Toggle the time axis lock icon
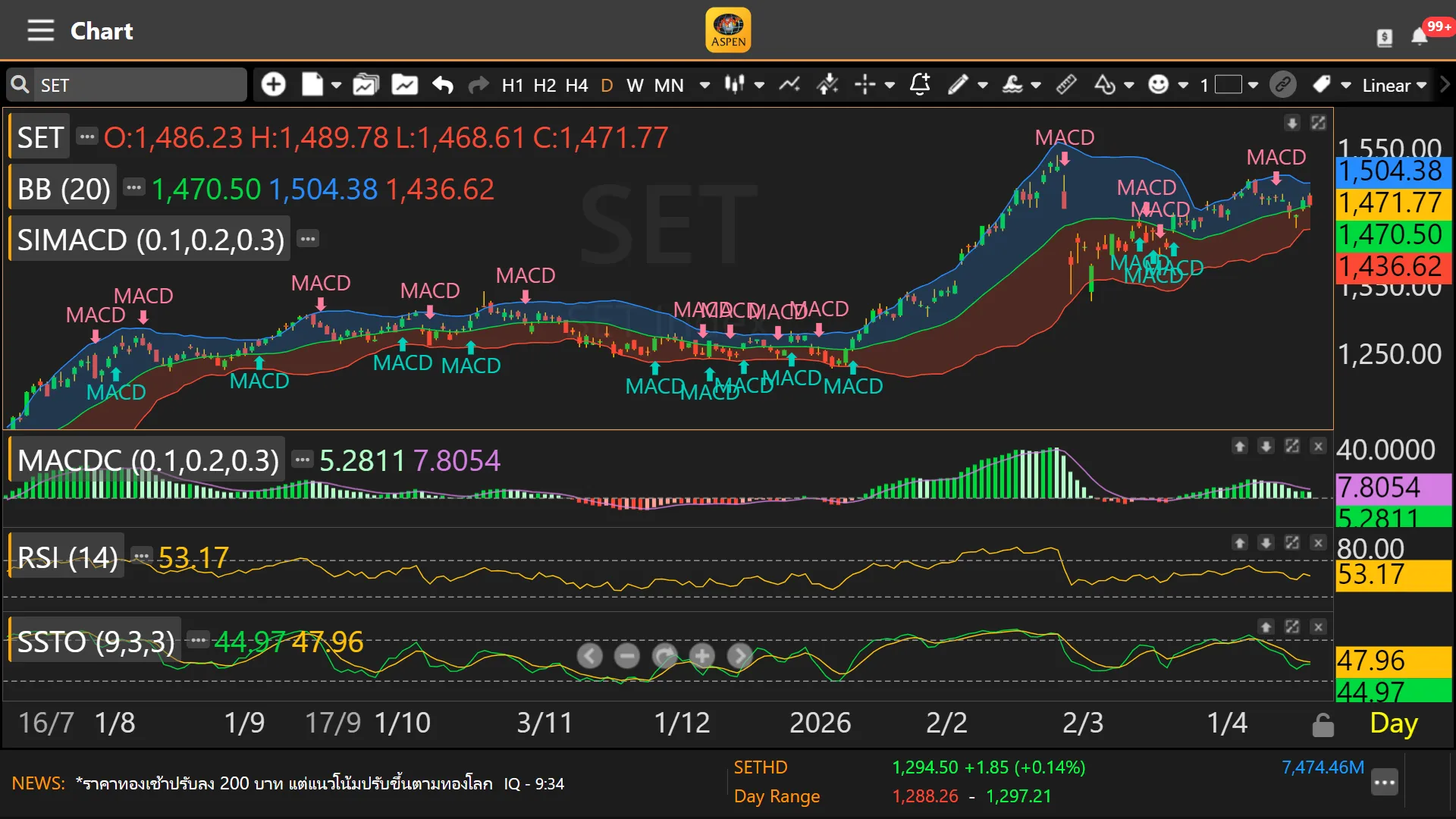 pyautogui.click(x=1323, y=725)
